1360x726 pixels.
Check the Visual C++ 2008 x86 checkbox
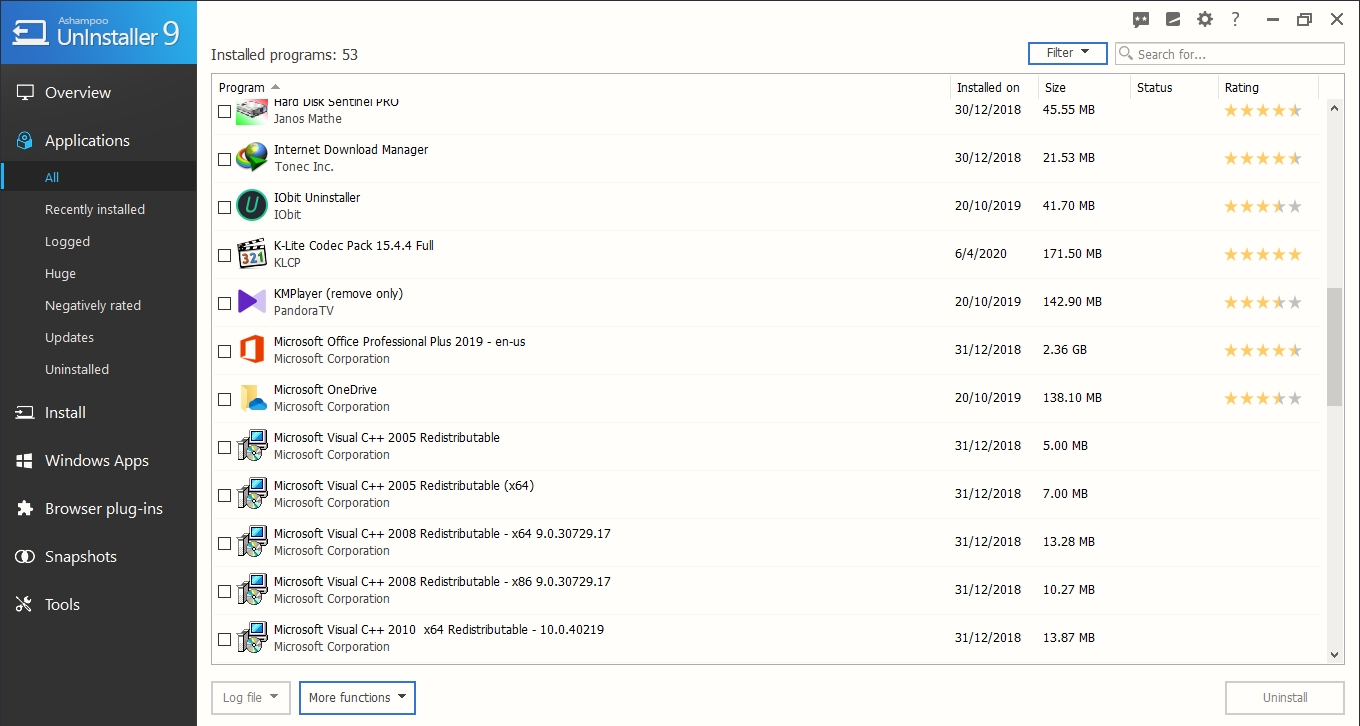pos(224,591)
